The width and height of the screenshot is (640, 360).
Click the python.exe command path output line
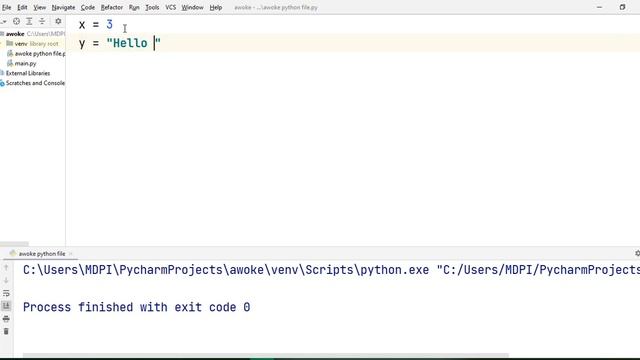(x=331, y=270)
